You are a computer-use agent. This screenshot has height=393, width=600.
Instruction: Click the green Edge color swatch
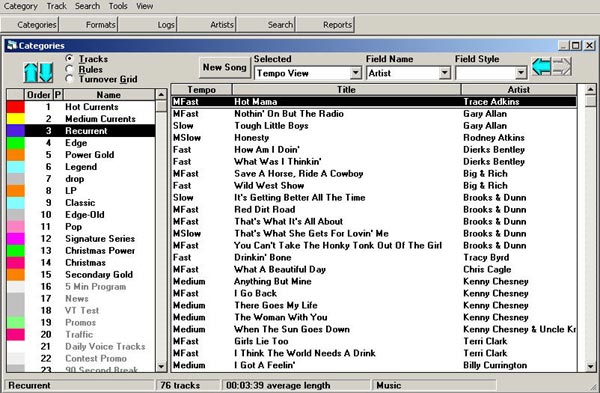click(15, 143)
